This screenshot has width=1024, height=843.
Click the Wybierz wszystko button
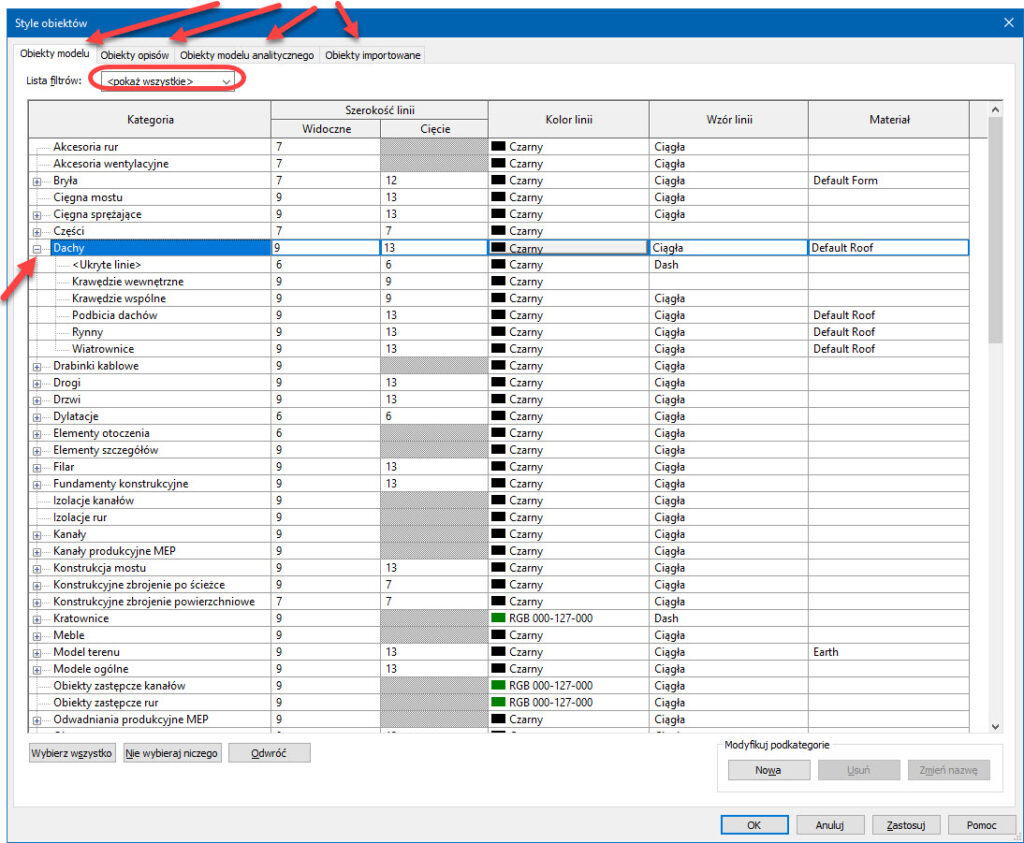pyautogui.click(x=72, y=753)
